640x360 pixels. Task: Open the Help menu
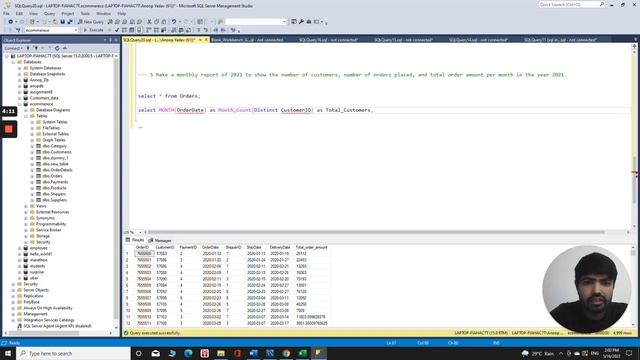pos(122,13)
